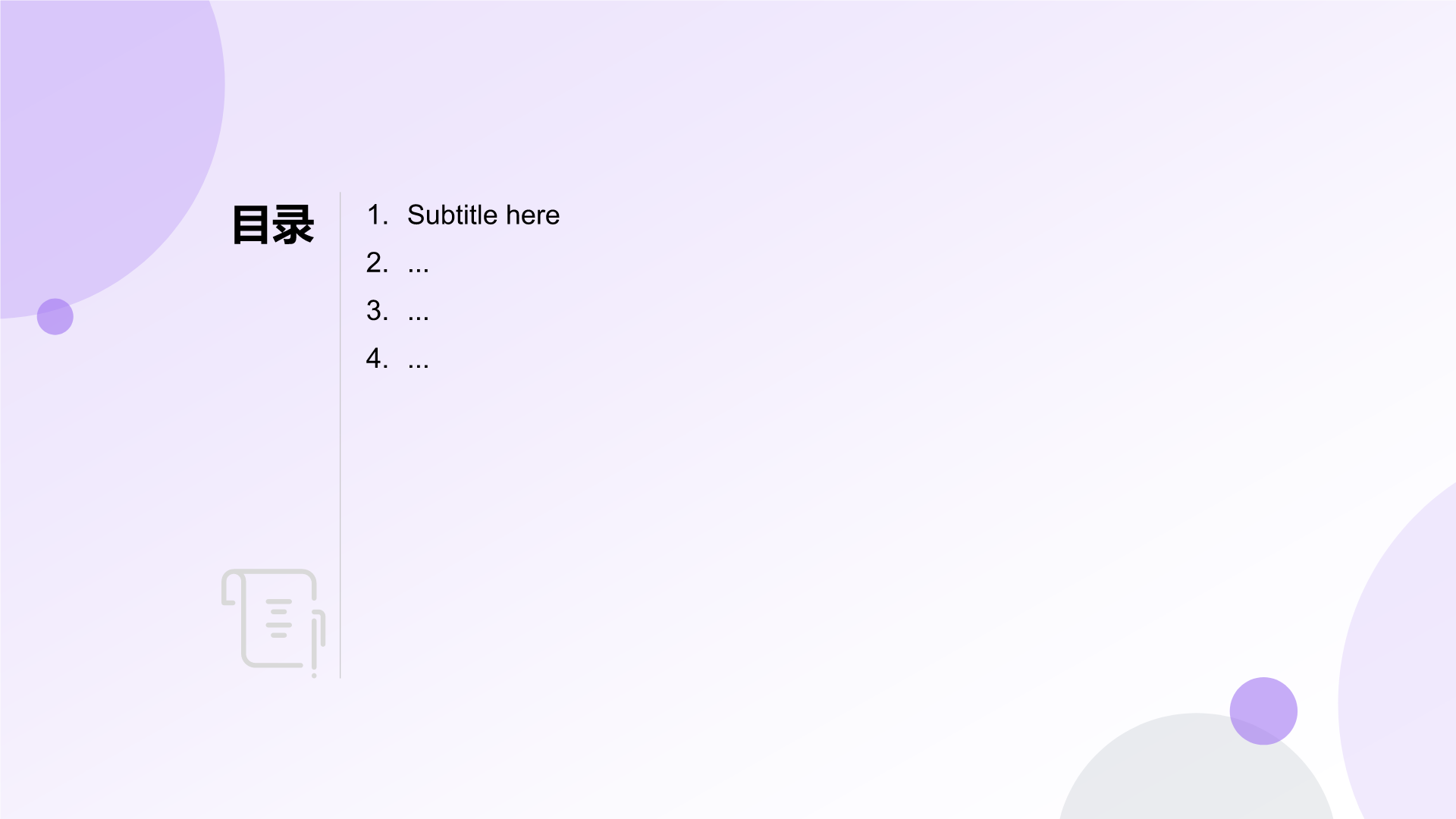
Task: Select the gray semicircle at bottom
Action: (x=1196, y=766)
